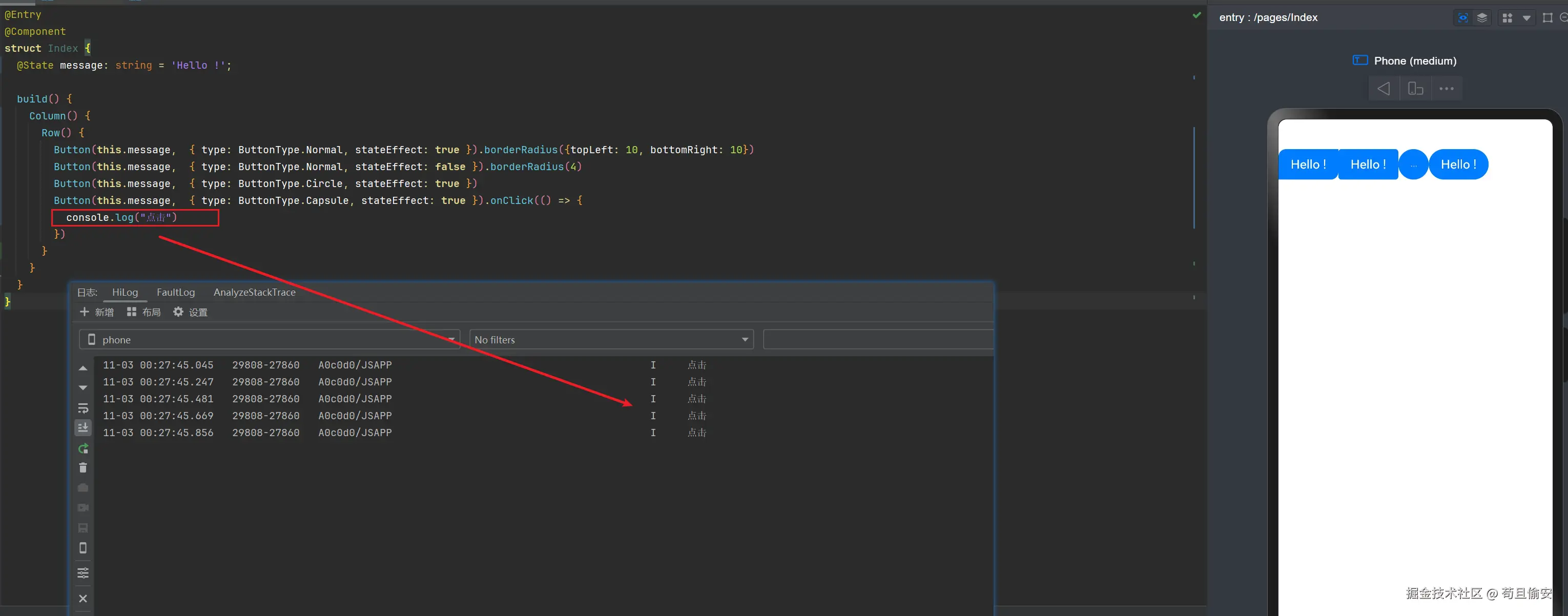Switch to the FaultLog tab
The height and width of the screenshot is (616, 1568).
[x=175, y=292]
